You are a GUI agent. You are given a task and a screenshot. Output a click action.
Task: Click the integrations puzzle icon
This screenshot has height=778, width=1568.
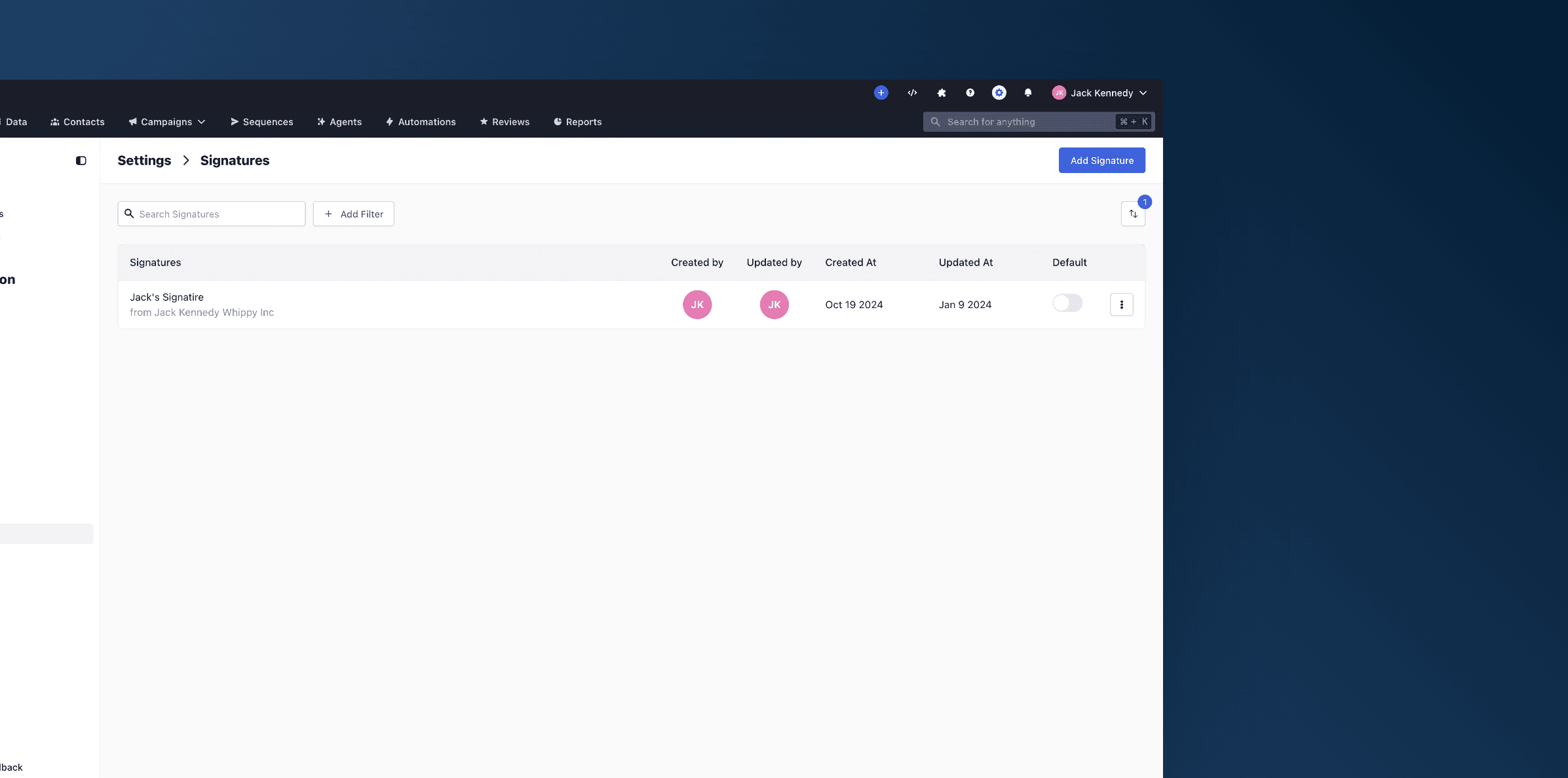coord(941,92)
